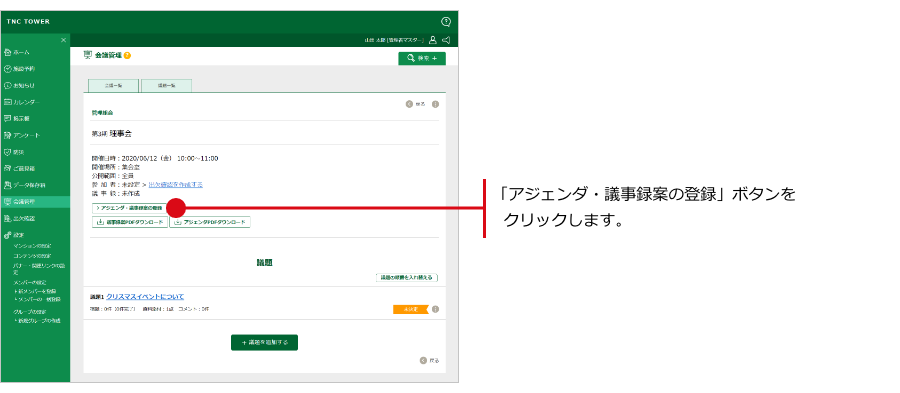This screenshot has height=393, width=900.
Task: Click アジェンダ・議事録案の登録 button
Action: (129, 208)
